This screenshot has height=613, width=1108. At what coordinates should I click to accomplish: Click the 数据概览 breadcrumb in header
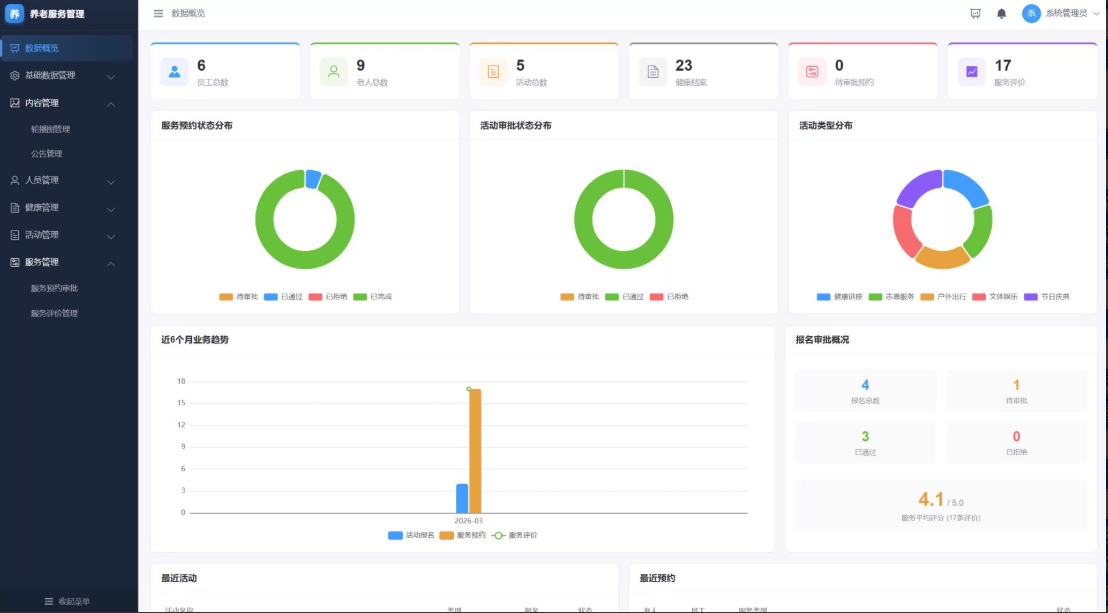[188, 13]
